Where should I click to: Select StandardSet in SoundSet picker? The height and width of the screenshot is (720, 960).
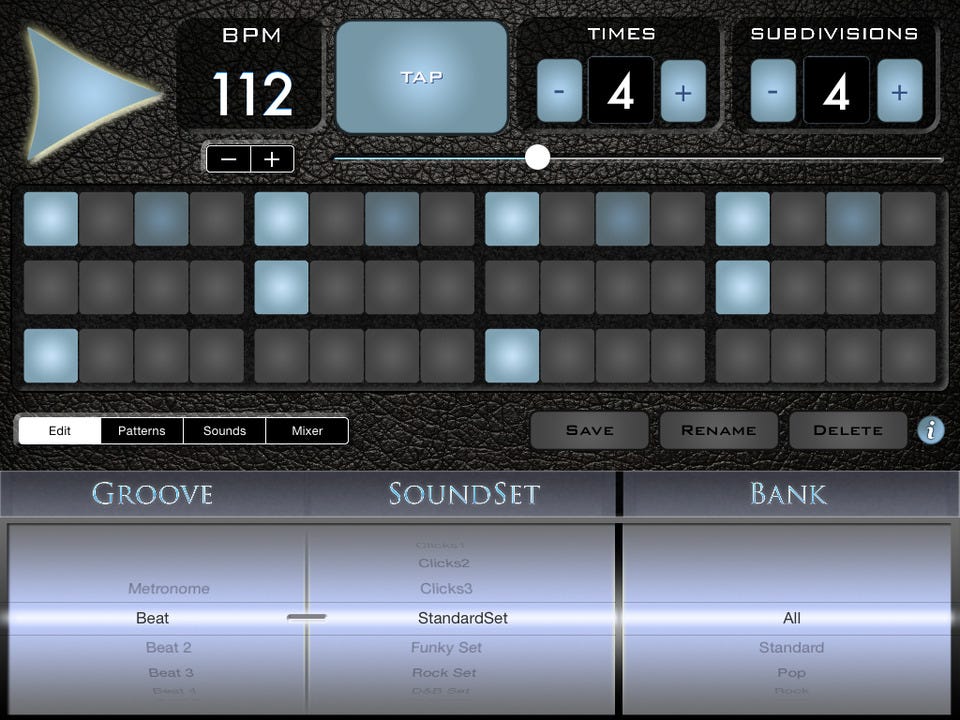coord(463,618)
